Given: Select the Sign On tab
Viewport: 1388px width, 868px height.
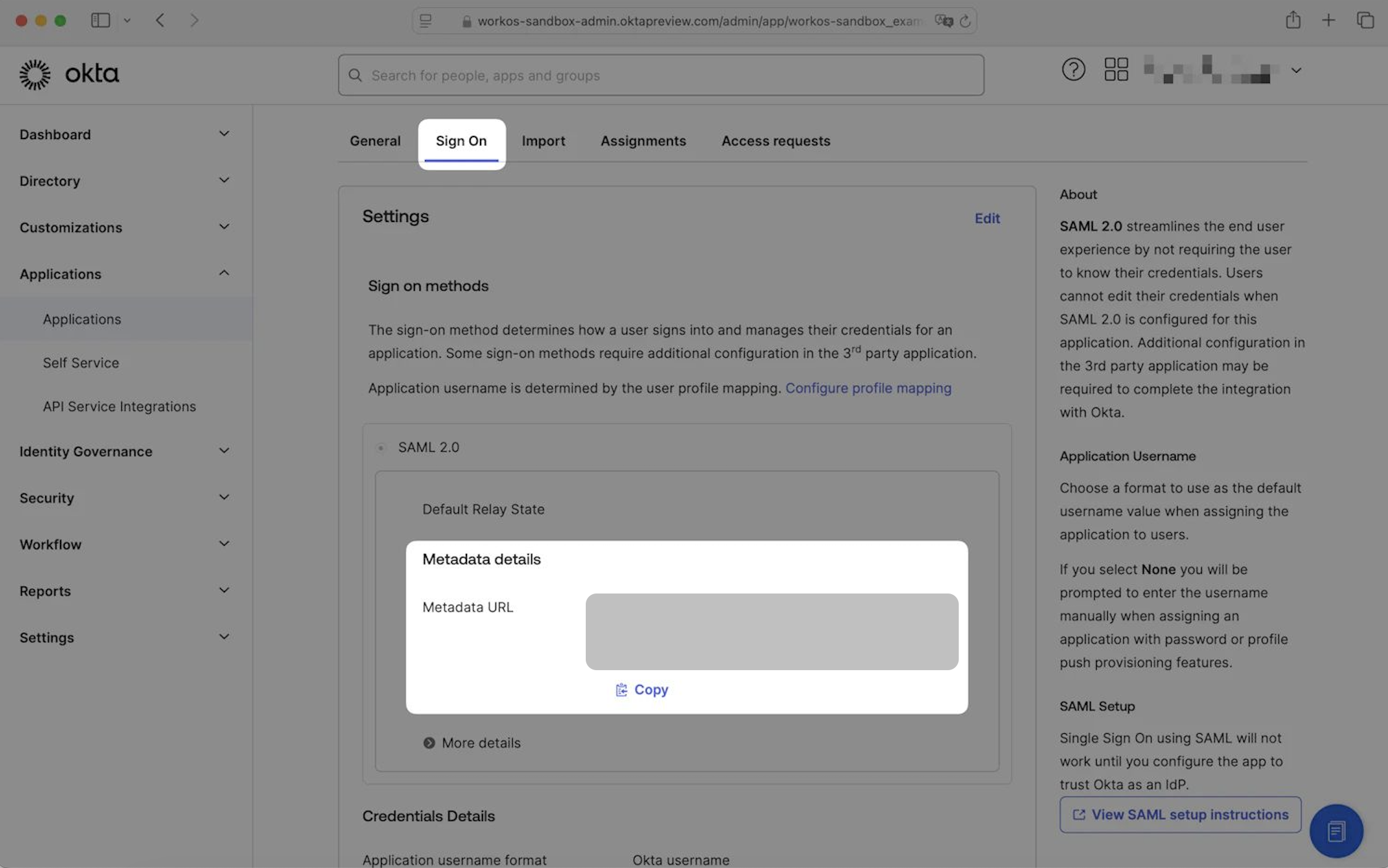Looking at the screenshot, I should click(461, 141).
